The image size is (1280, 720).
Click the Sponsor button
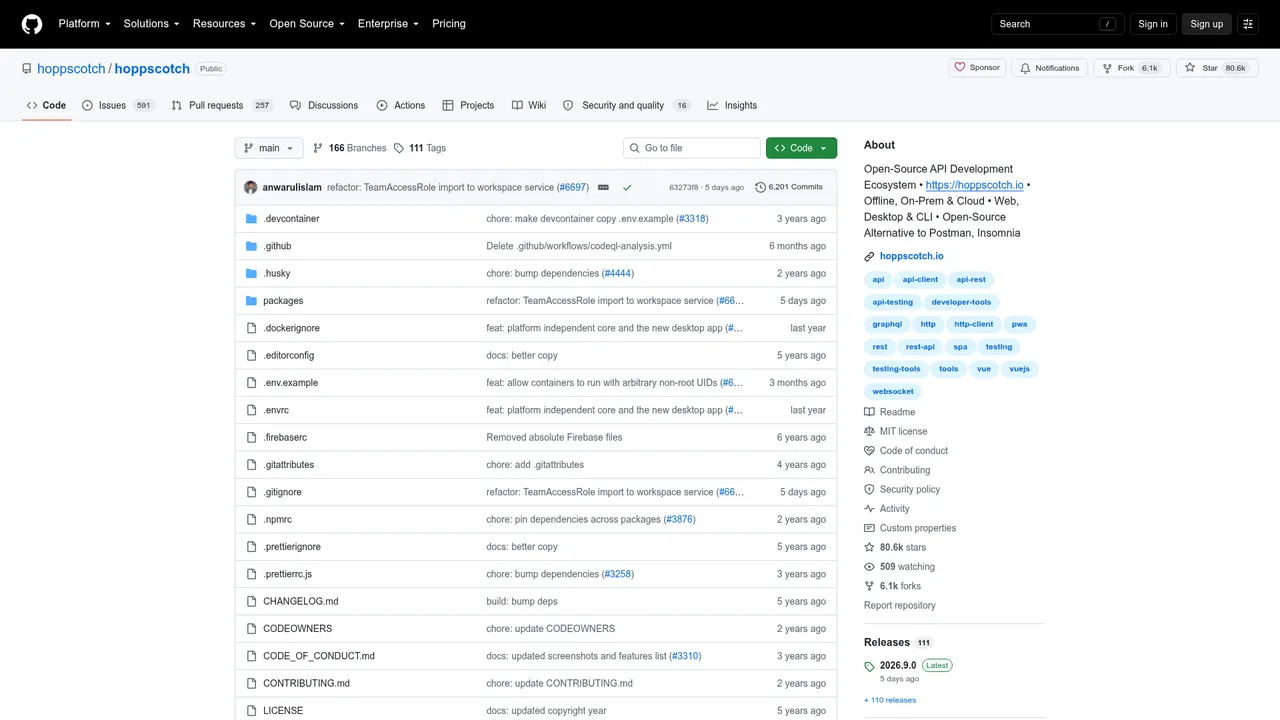977,68
